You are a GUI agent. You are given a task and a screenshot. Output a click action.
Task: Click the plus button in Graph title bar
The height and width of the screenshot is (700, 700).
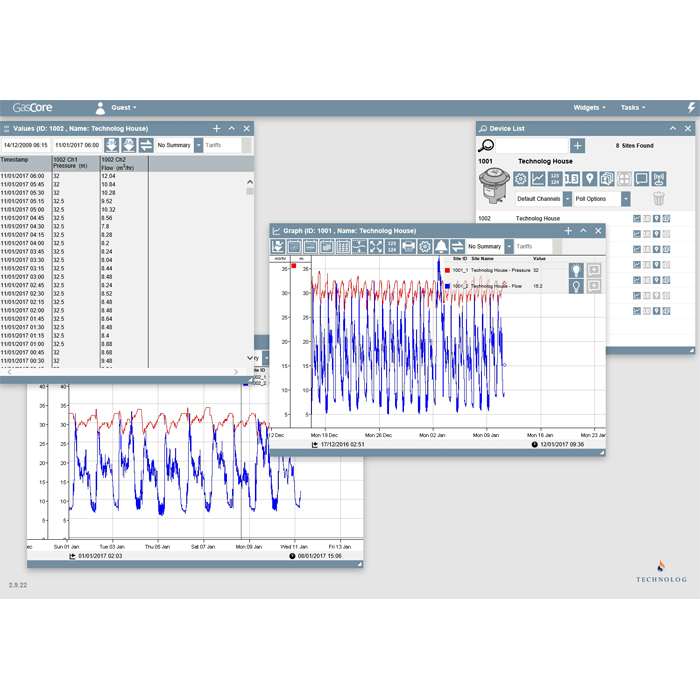tap(568, 231)
